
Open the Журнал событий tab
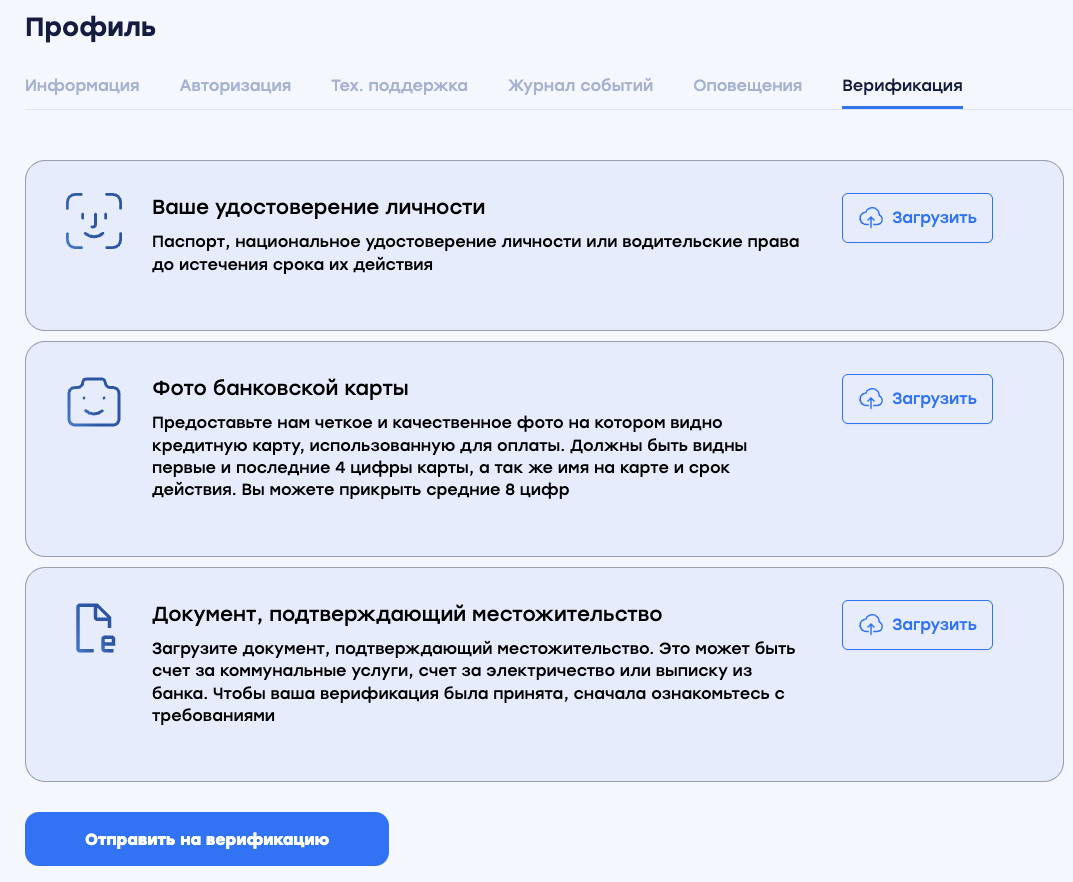pyautogui.click(x=580, y=86)
